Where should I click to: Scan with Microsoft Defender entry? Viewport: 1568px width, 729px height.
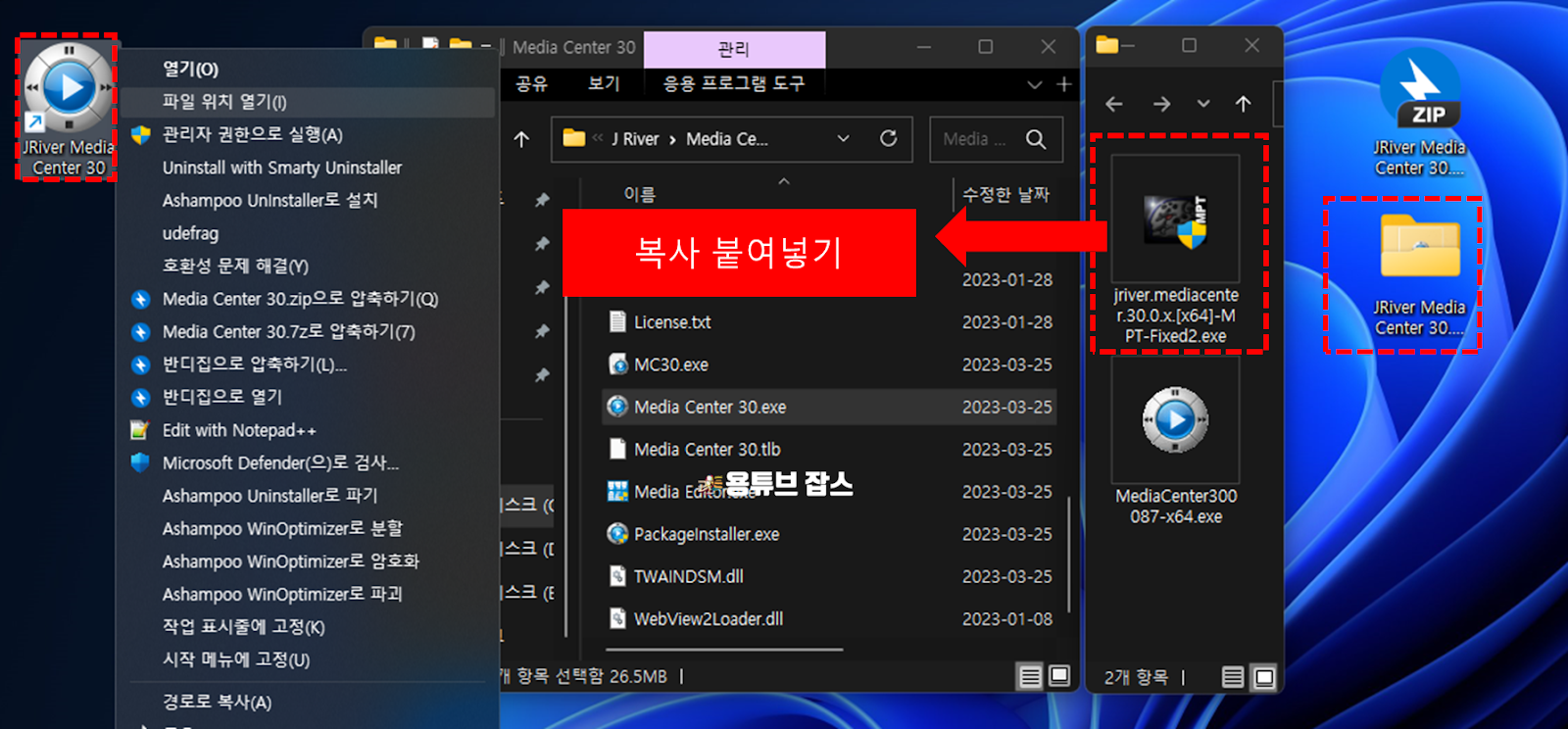click(306, 462)
